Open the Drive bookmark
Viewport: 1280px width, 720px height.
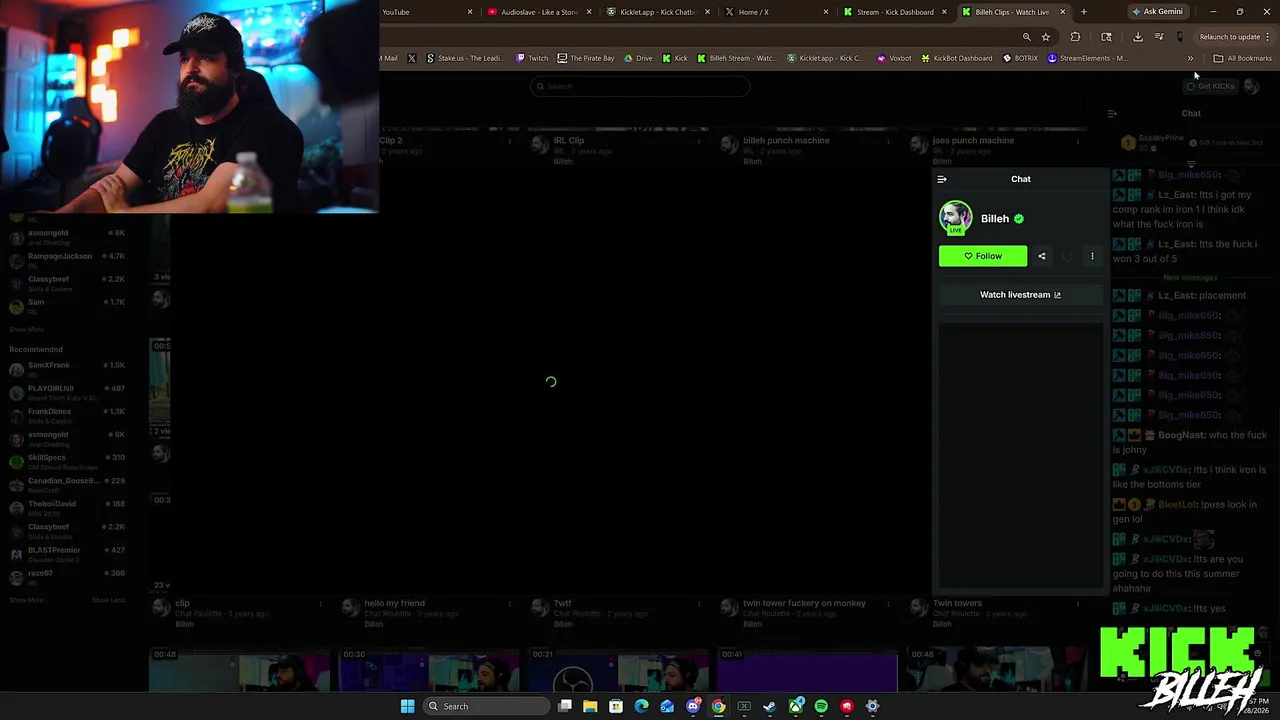point(638,58)
